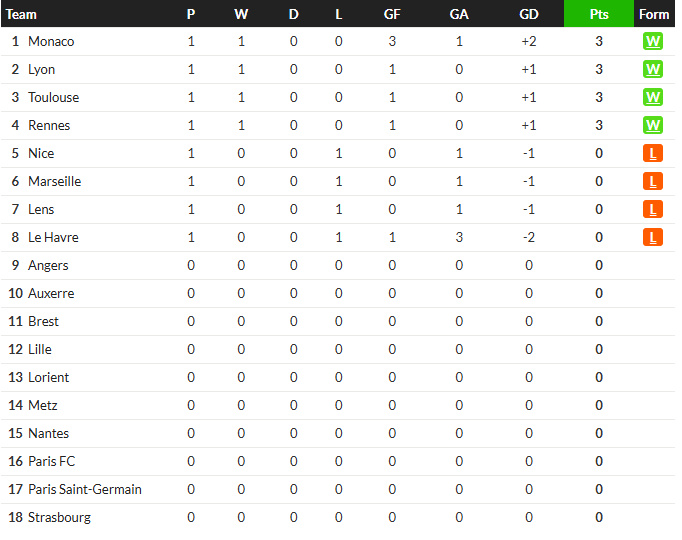This screenshot has width=682, height=540.
Task: Click Lens' orange L form badge
Action: click(x=652, y=209)
